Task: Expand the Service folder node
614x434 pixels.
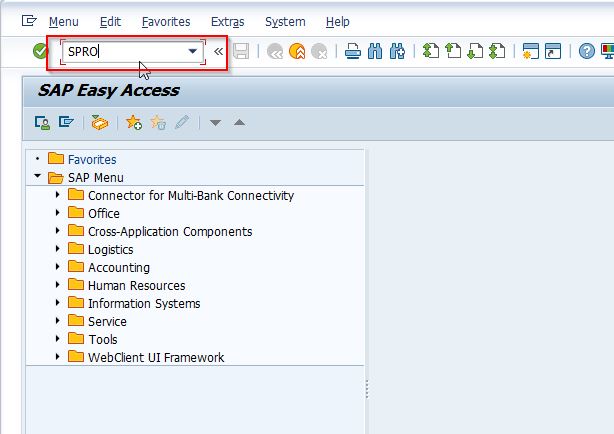Action: coord(58,320)
